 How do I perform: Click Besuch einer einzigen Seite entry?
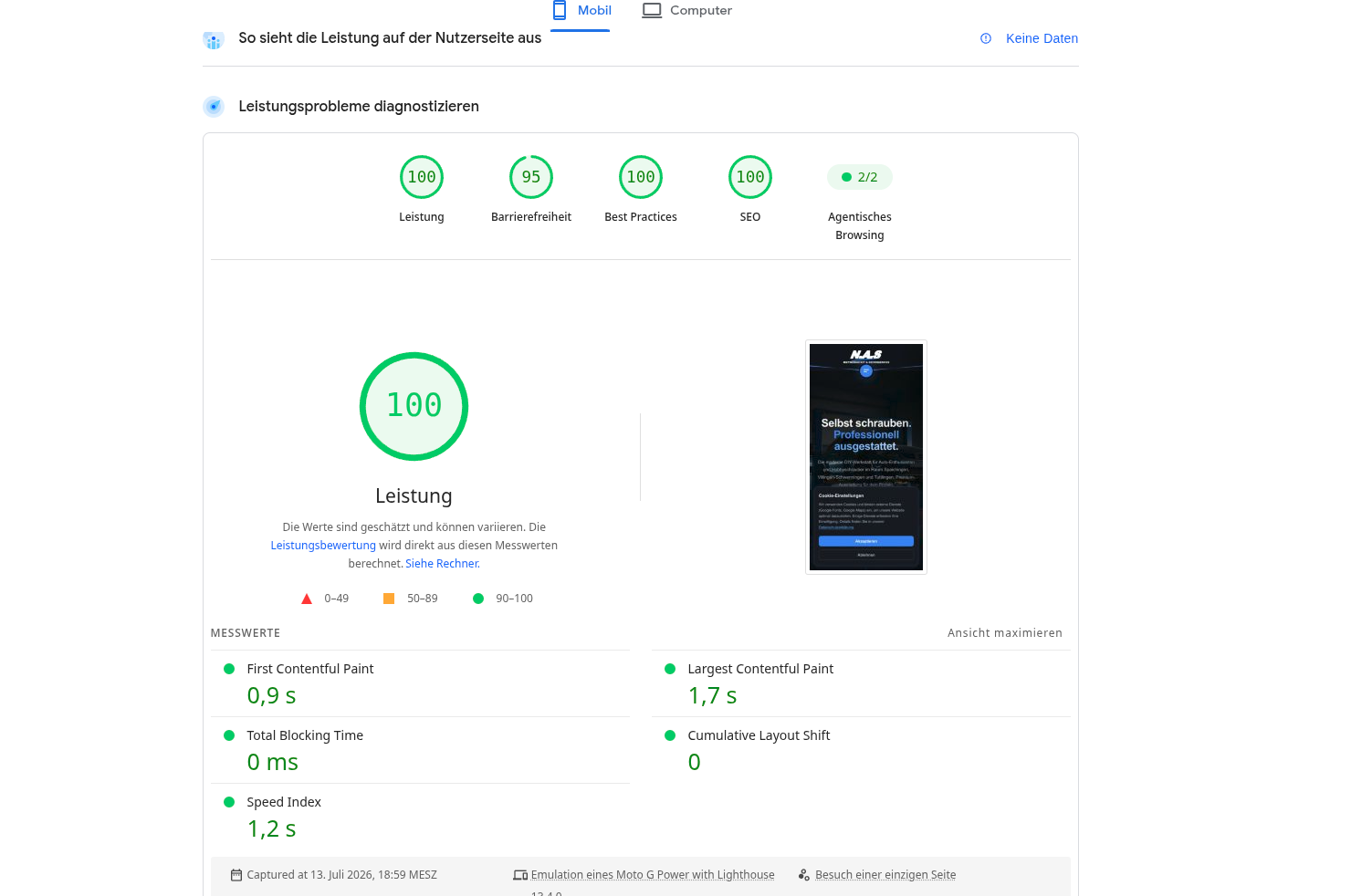tap(885, 875)
